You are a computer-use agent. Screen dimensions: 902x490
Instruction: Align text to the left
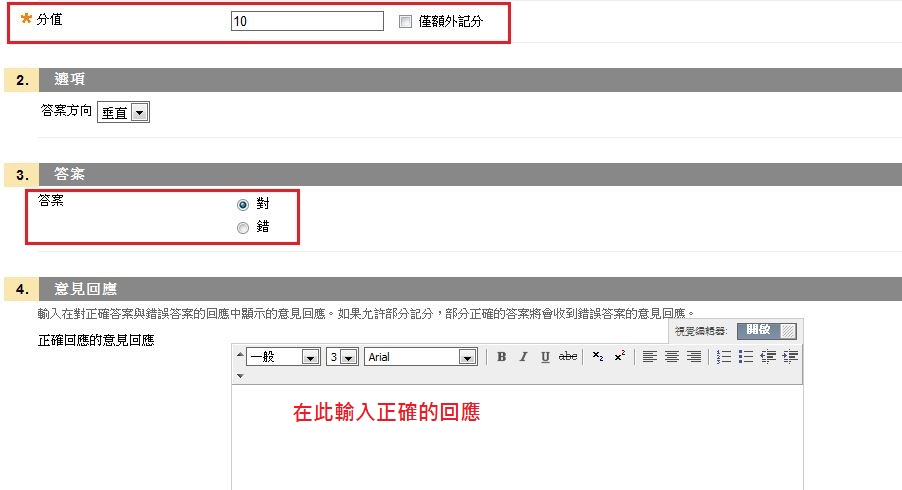point(650,357)
